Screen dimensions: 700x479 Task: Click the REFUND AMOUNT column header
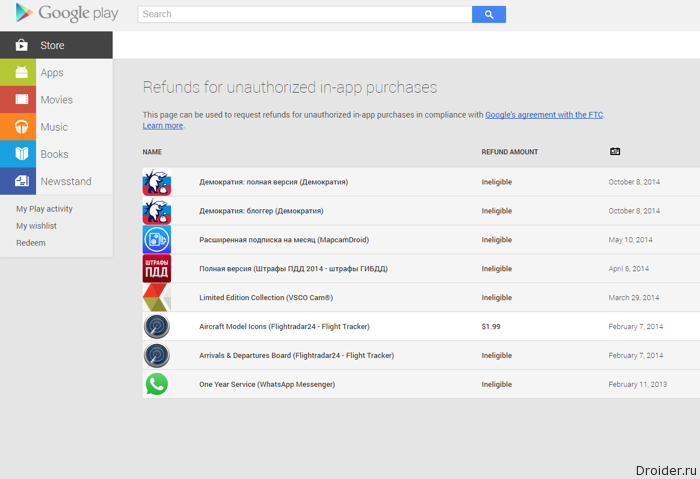(x=509, y=152)
